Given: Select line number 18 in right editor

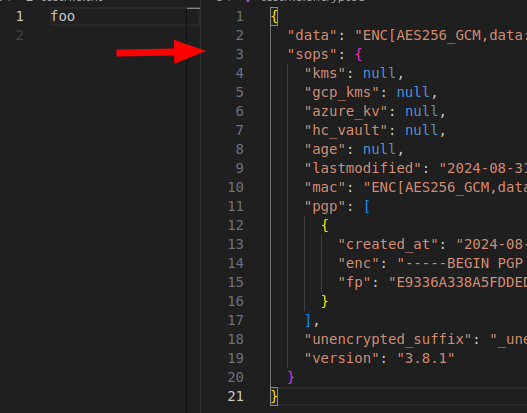Looking at the screenshot, I should click(x=236, y=339).
